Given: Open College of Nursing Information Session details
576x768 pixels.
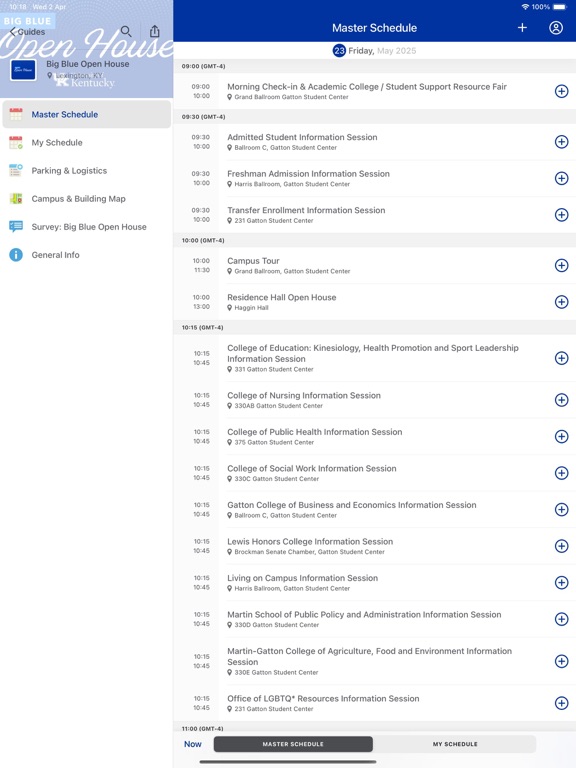Looking at the screenshot, I should coord(375,400).
